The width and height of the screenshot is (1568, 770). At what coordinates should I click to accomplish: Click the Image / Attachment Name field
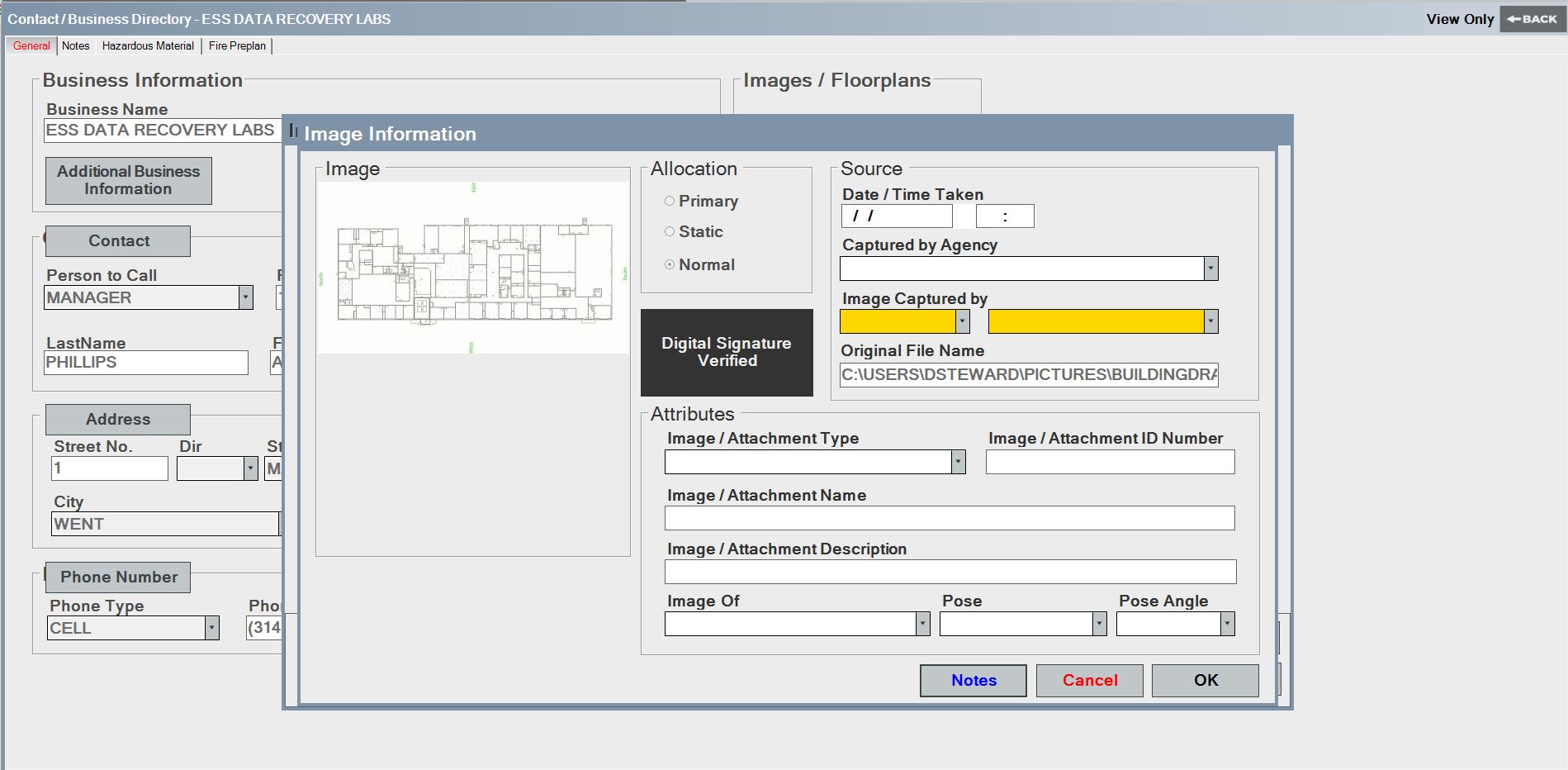pos(950,518)
